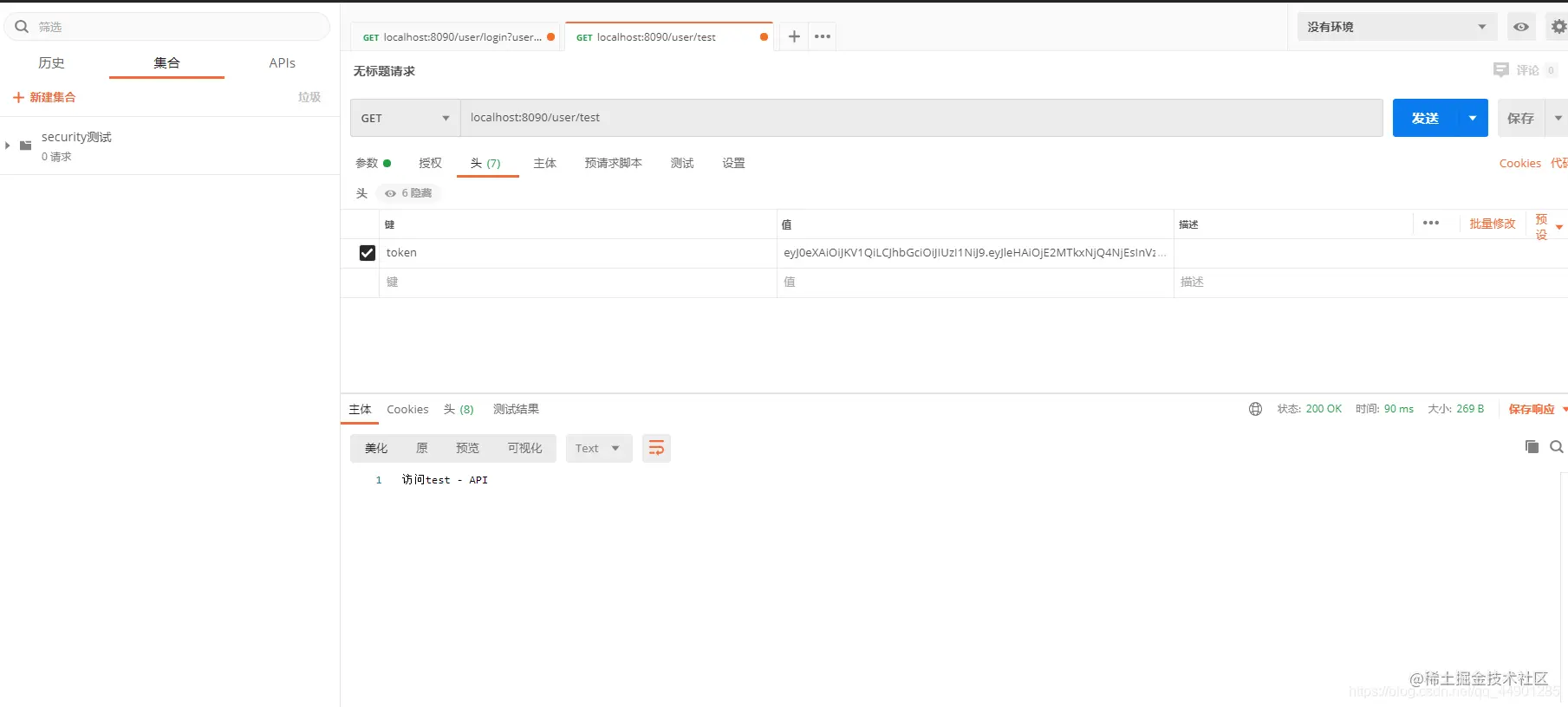Click the 筛选 filter search field
Screen dimensions: 1568x707
pos(167,27)
